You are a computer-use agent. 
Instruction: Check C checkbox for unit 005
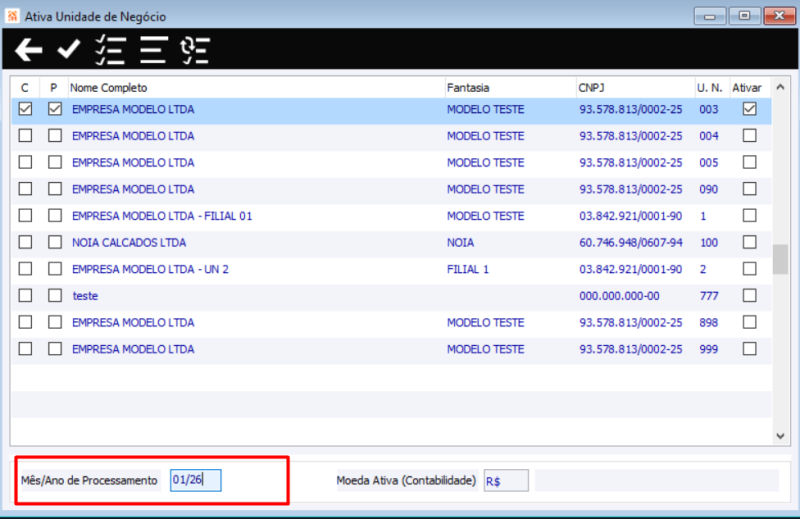(25, 162)
